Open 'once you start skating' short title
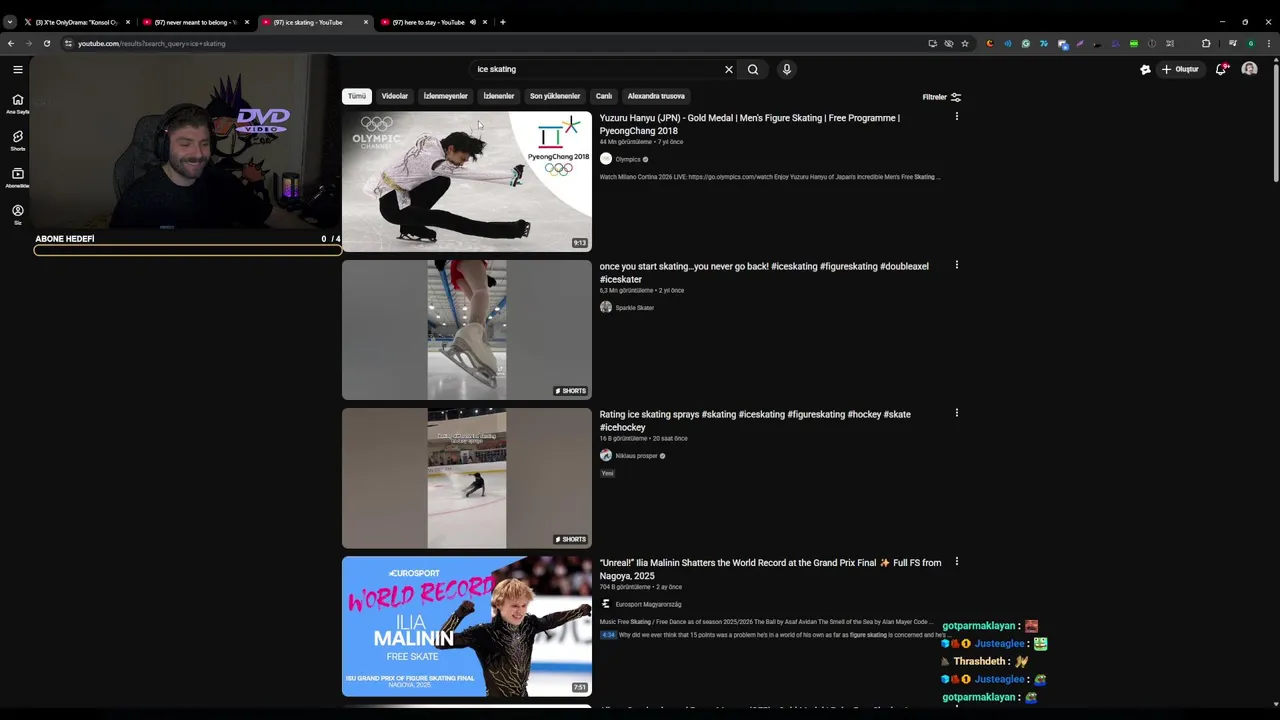 [764, 273]
